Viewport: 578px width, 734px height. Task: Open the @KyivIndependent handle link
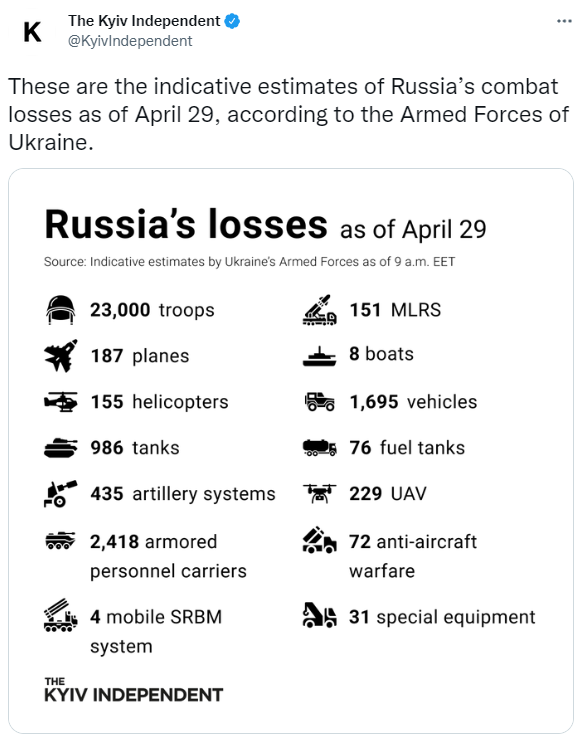130,41
